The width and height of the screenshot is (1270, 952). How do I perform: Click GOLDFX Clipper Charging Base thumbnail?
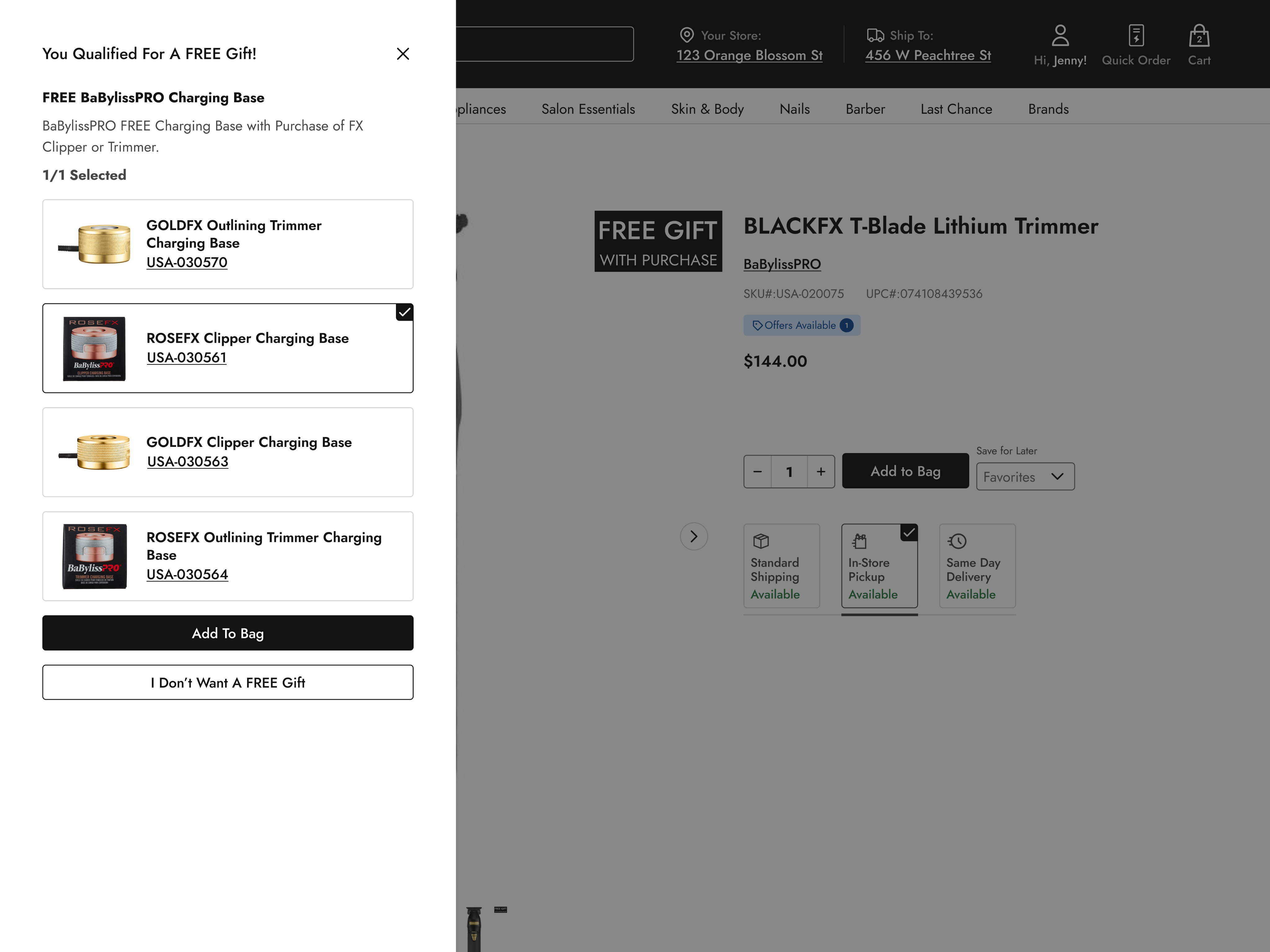95,452
